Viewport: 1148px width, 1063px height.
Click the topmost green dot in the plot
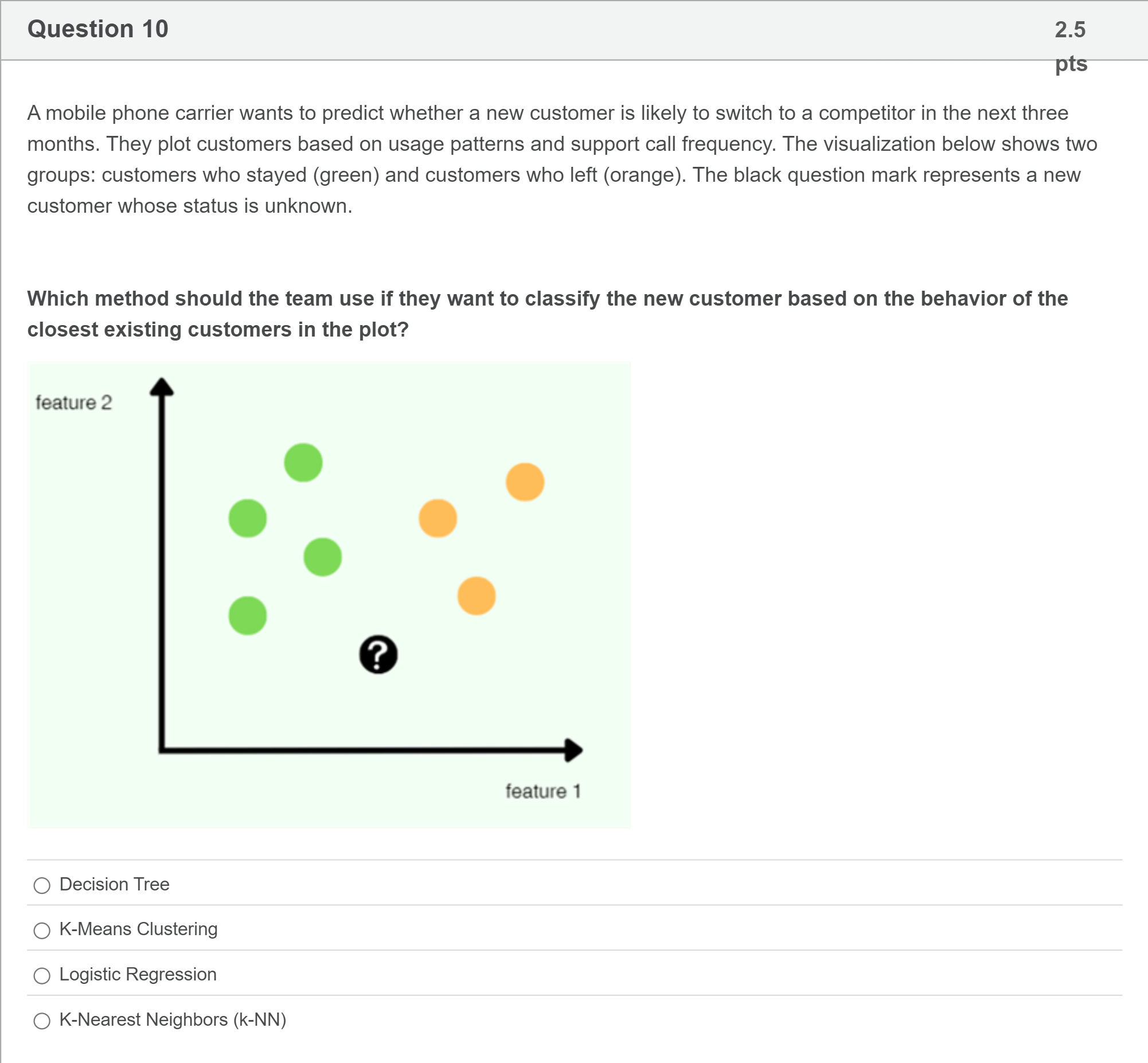point(303,463)
